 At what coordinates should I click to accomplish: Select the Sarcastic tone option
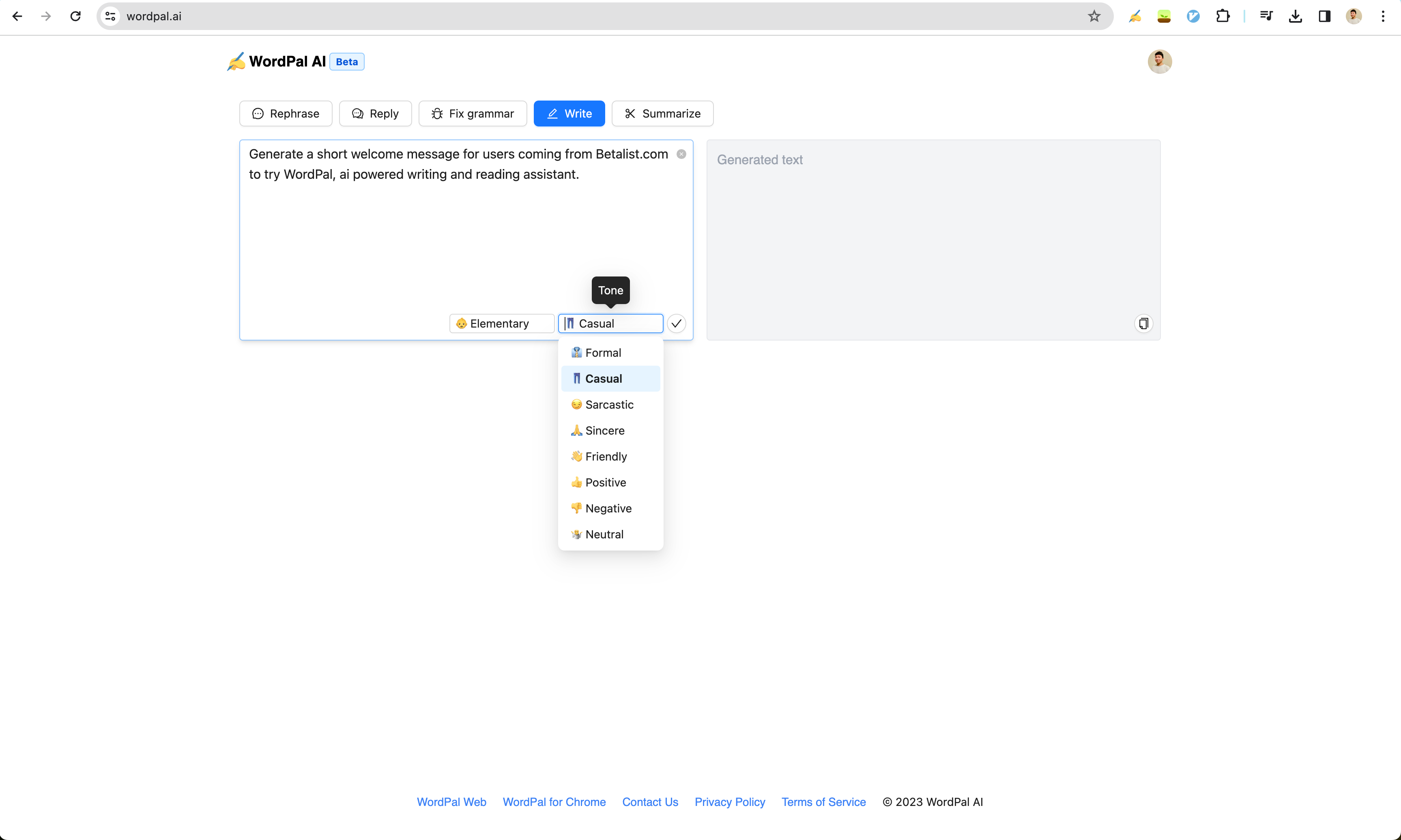610,404
